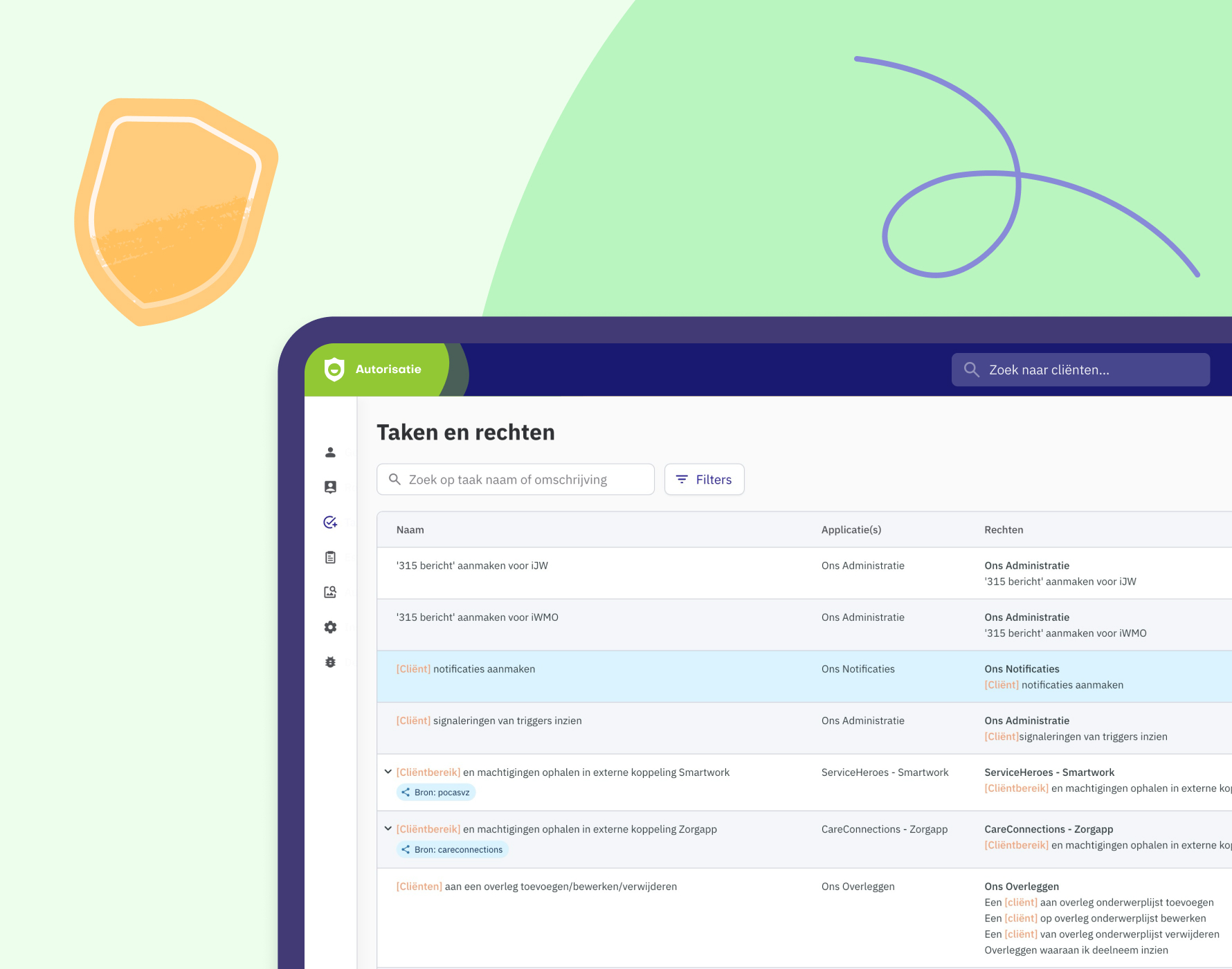
Task: Click the Applicatie(s) column header
Action: pyautogui.click(x=851, y=530)
